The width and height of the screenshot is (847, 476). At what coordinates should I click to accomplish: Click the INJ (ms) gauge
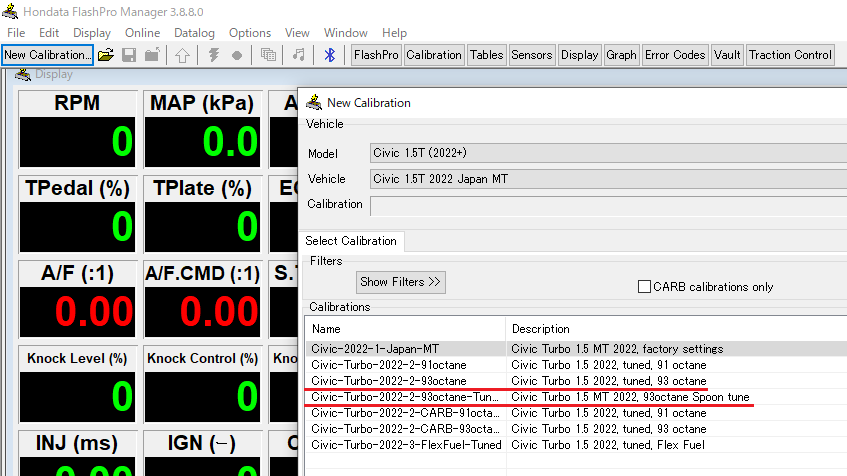(77, 453)
